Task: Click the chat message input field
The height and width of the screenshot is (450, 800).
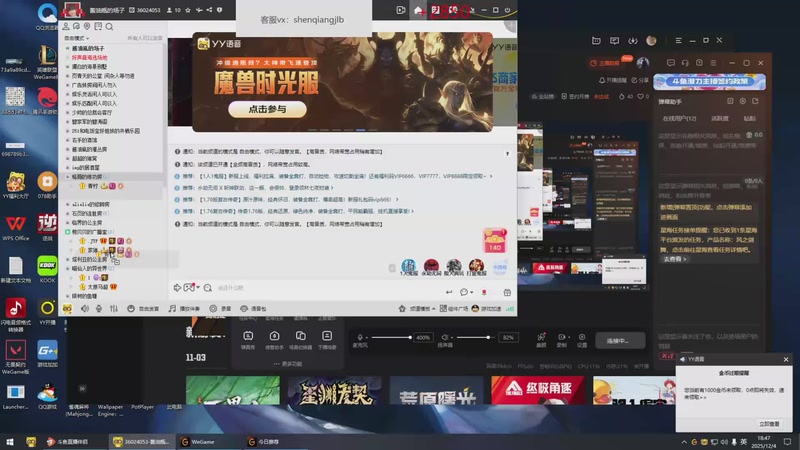Action: (x=327, y=288)
